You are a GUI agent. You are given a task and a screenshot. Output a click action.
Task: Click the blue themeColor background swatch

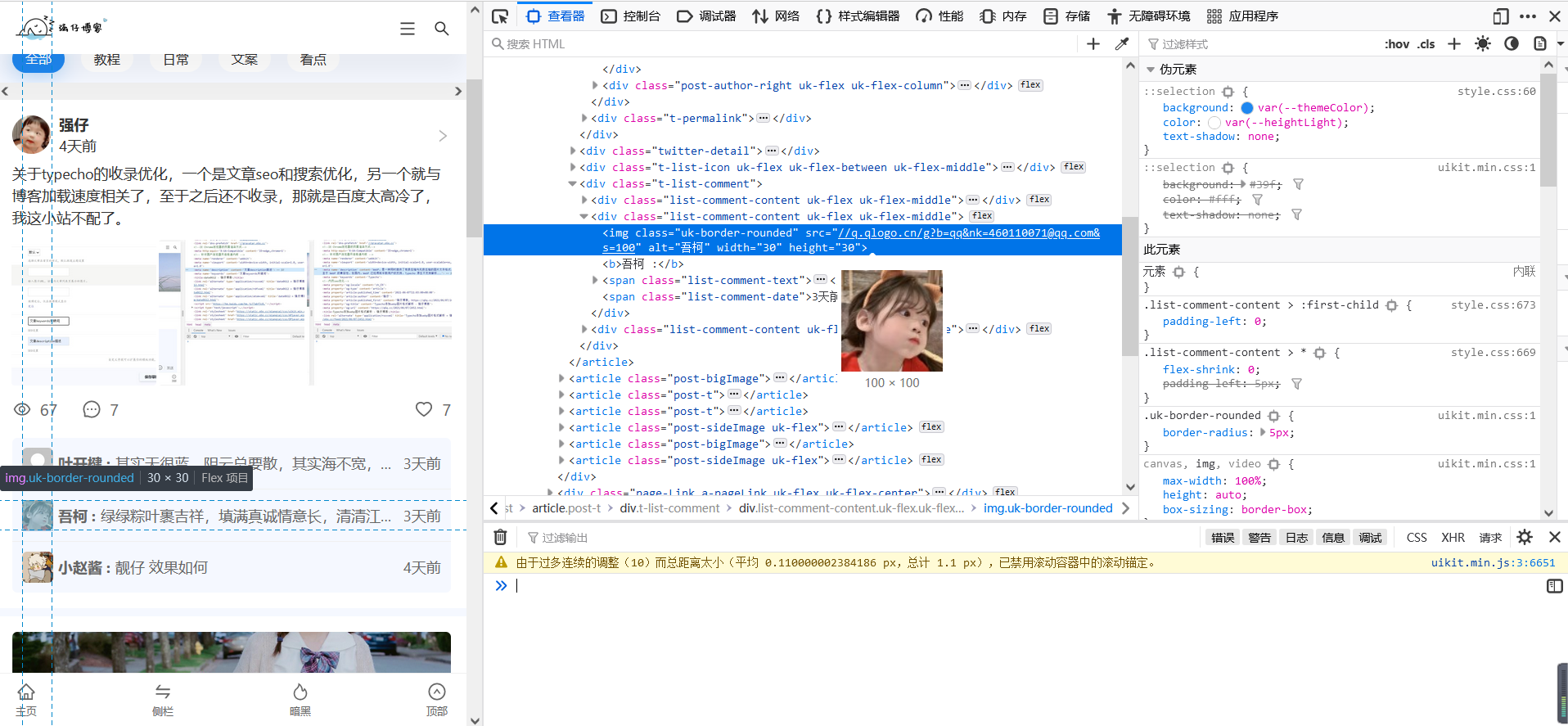[1246, 107]
